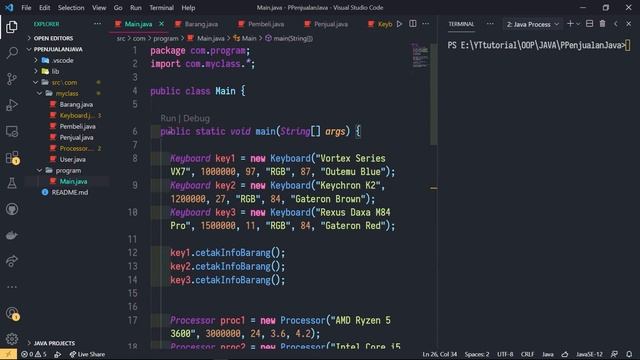Viewport: 640px width, 360px height.
Task: Open the Terminal menu
Action: click(161, 7)
